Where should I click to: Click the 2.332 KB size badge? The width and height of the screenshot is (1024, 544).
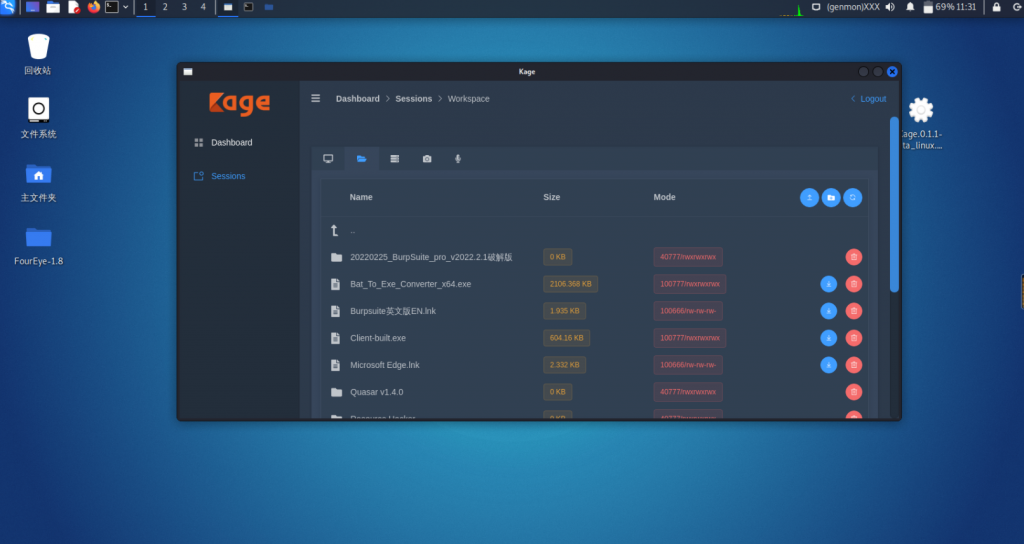point(564,365)
